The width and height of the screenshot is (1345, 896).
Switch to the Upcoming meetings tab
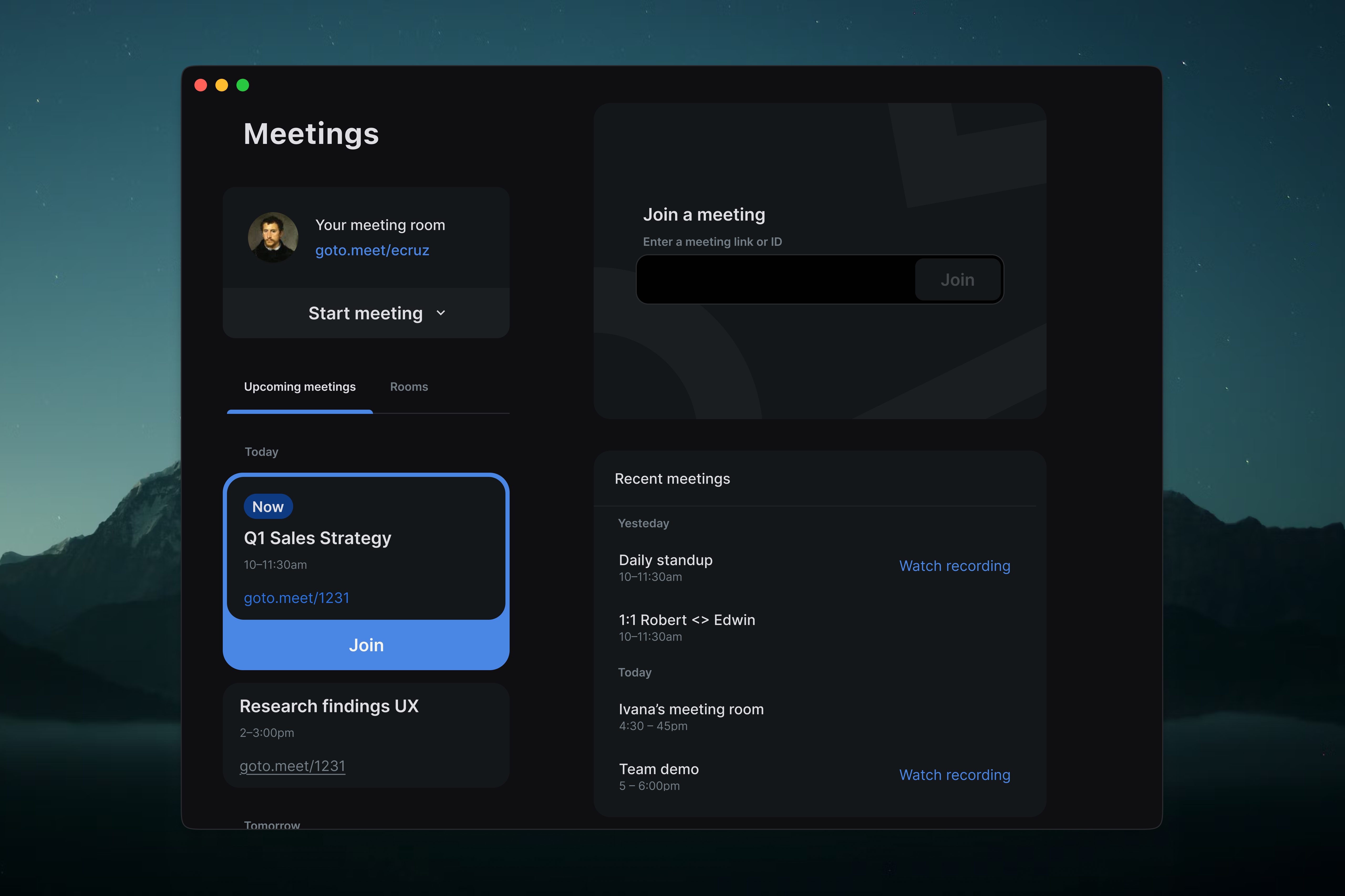[x=299, y=386]
